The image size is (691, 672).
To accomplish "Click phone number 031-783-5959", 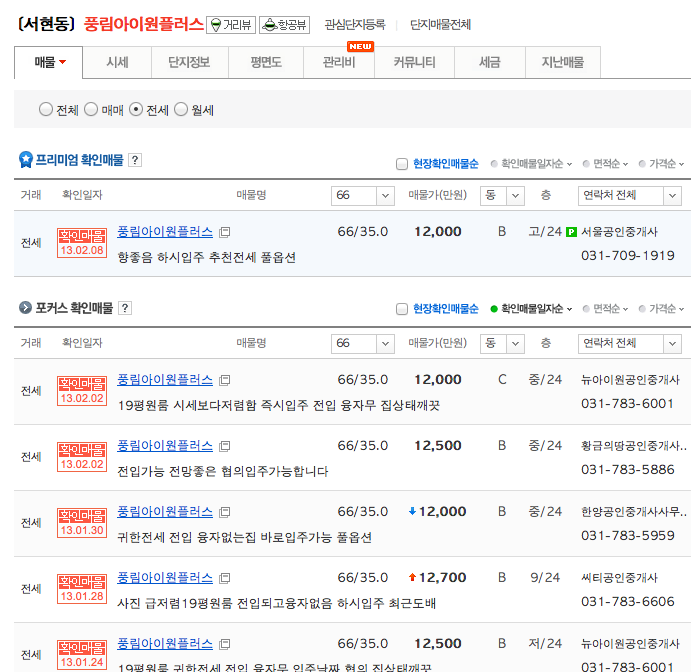I will point(628,536).
